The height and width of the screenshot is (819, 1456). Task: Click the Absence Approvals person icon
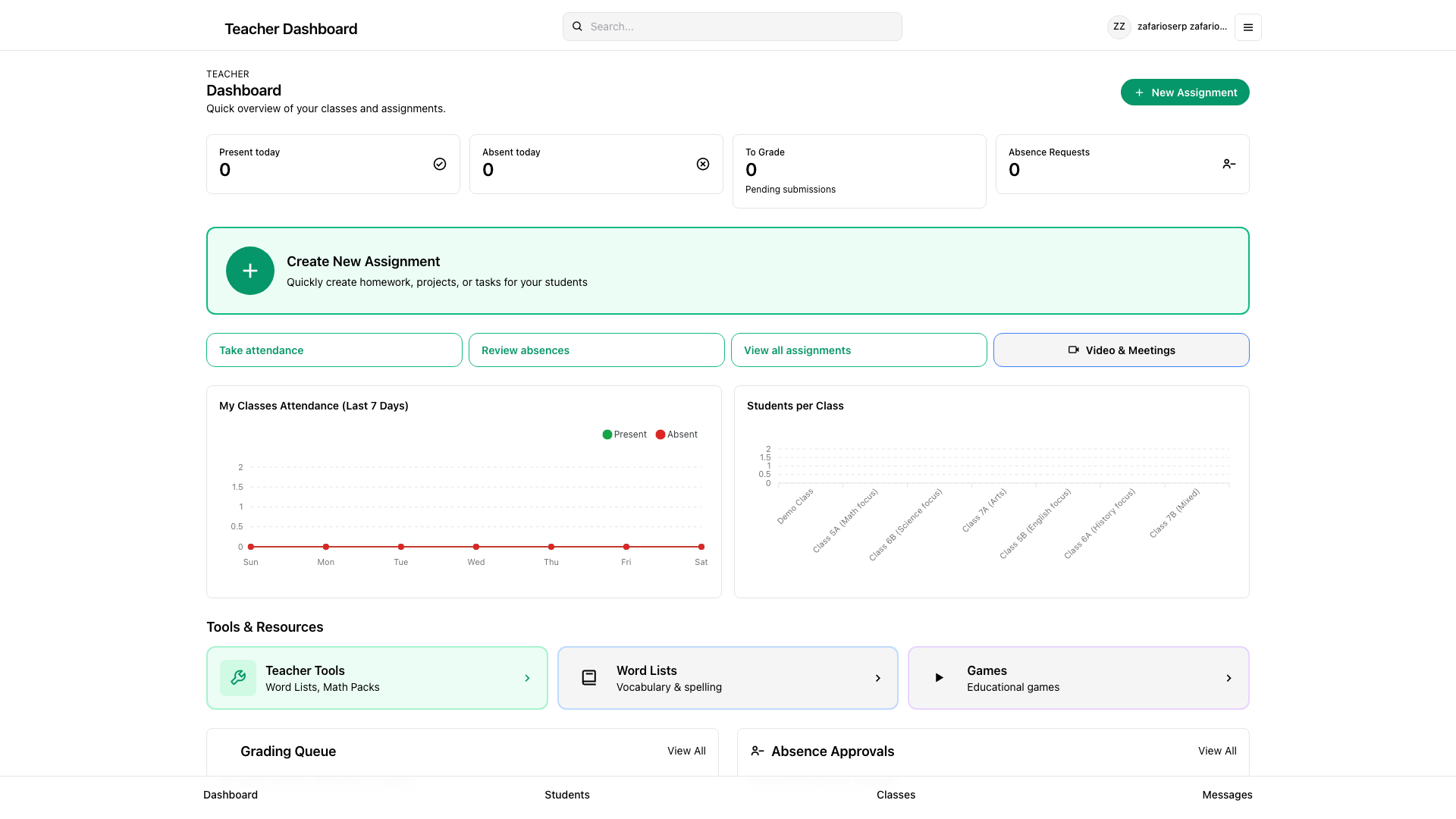click(757, 751)
